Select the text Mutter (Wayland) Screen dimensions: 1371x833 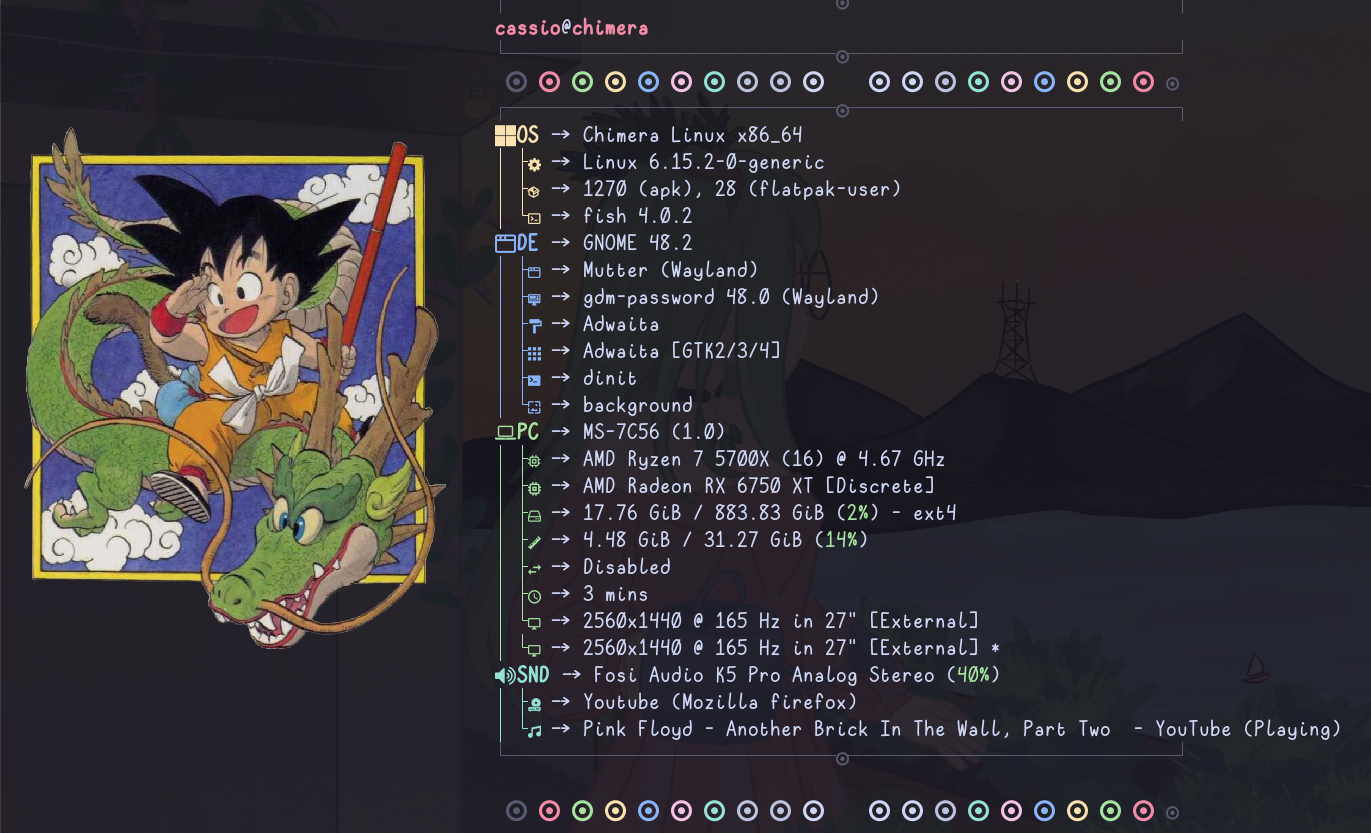click(671, 270)
